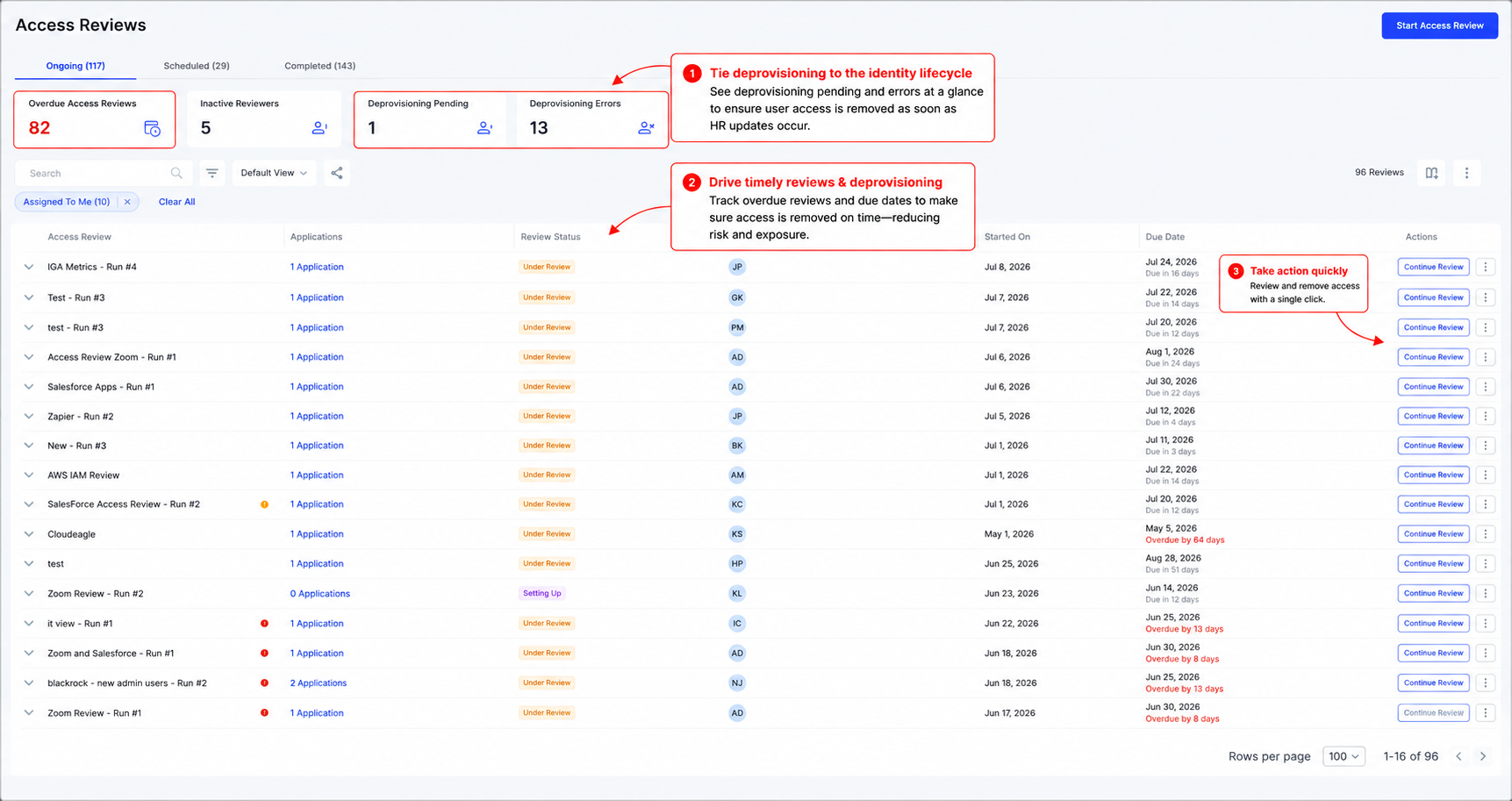Switch to the Scheduled (29) tab
The height and width of the screenshot is (801, 1512).
coord(197,66)
